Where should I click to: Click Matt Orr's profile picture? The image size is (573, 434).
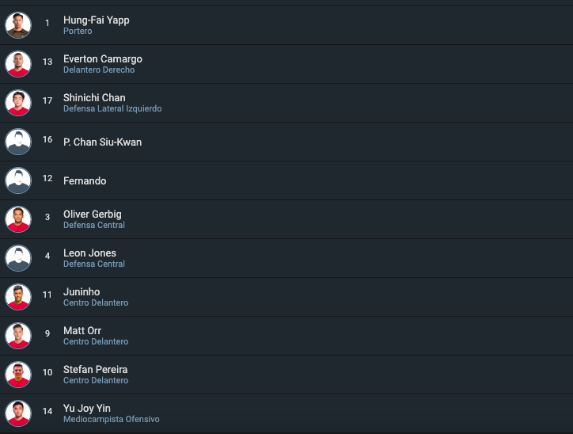coord(18,336)
